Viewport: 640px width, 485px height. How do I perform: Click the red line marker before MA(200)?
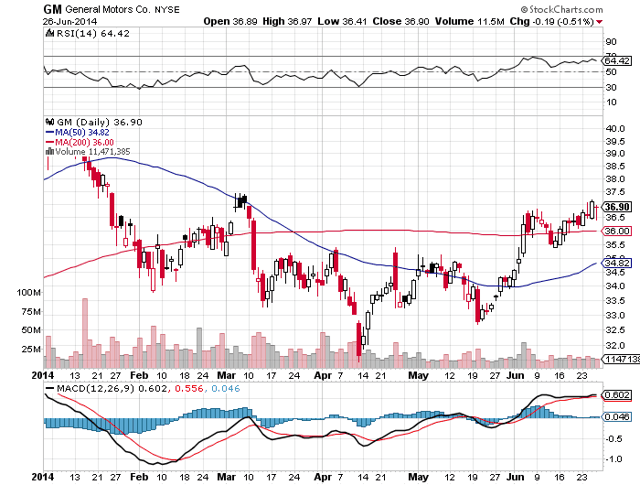pos(50,142)
